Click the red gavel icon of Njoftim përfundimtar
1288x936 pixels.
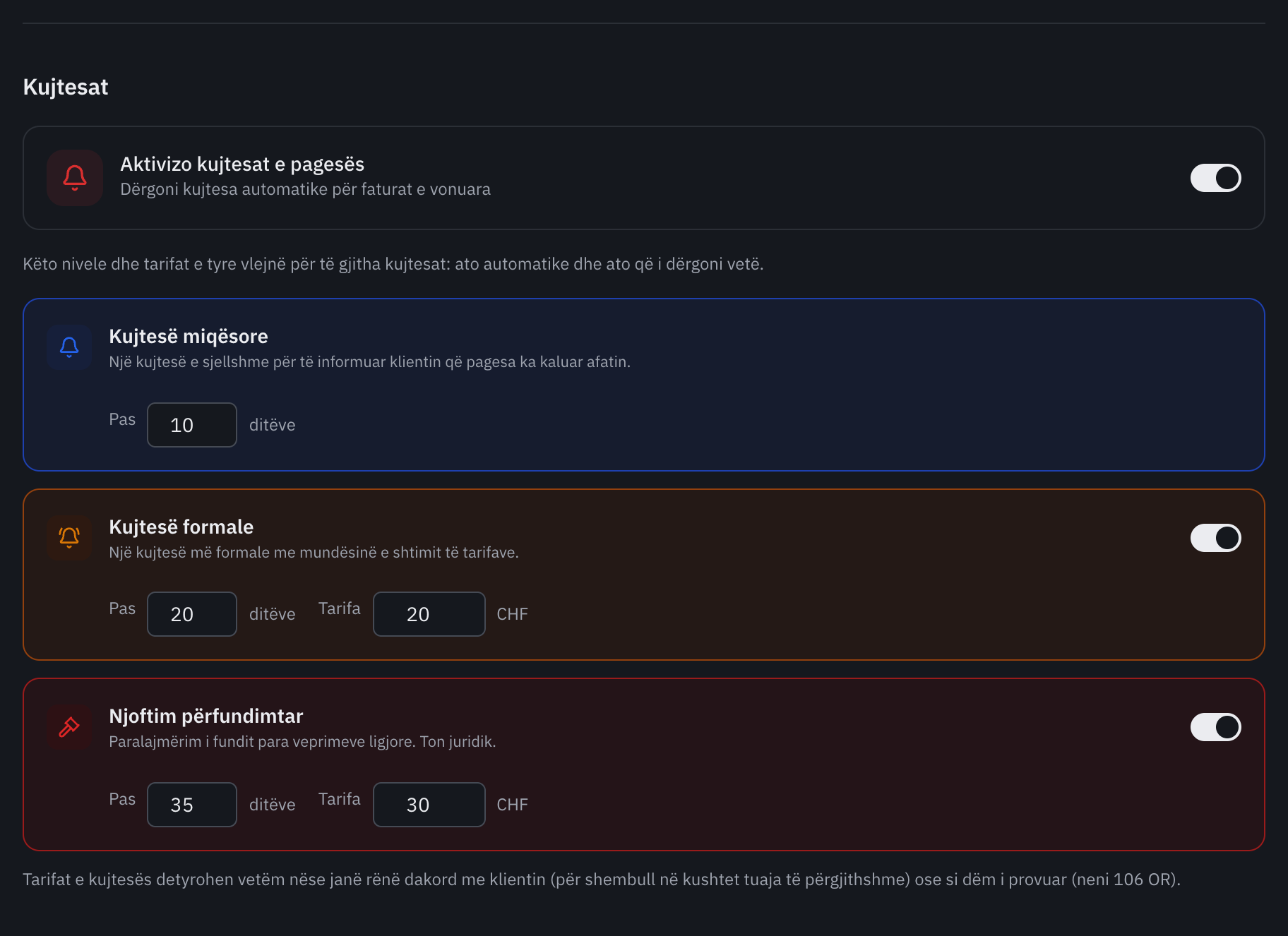coord(69,727)
